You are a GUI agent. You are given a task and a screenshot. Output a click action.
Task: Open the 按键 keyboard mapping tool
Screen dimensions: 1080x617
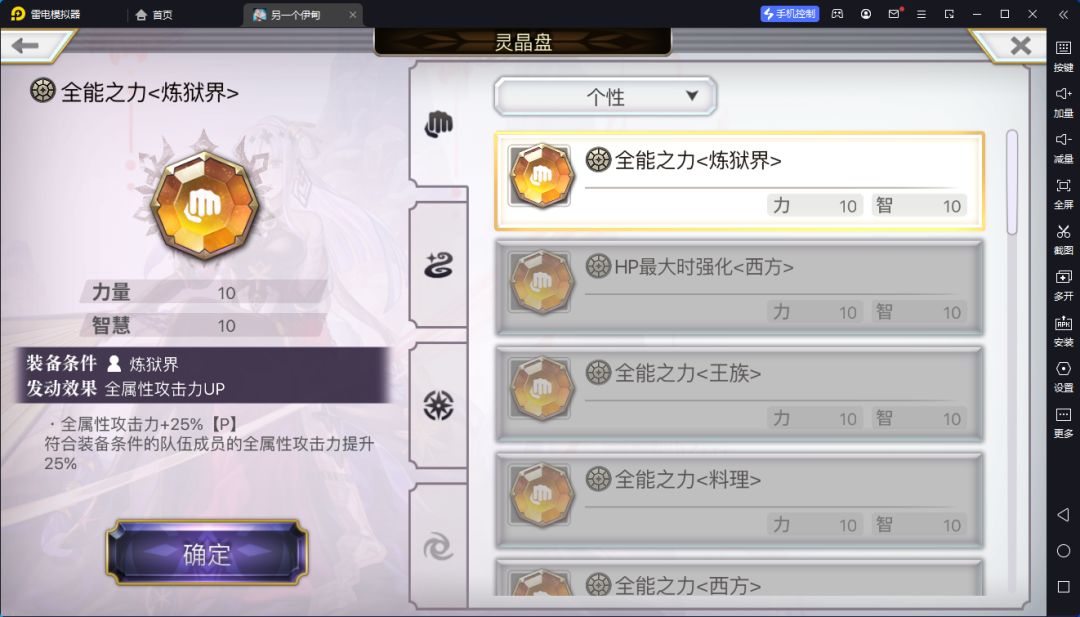[1063, 54]
